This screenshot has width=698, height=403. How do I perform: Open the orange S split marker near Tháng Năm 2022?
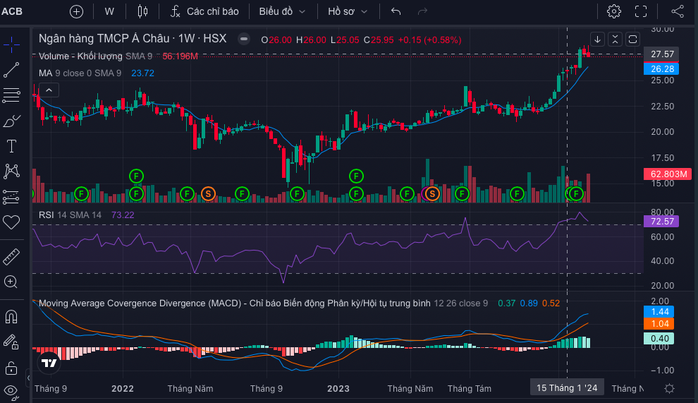click(208, 194)
